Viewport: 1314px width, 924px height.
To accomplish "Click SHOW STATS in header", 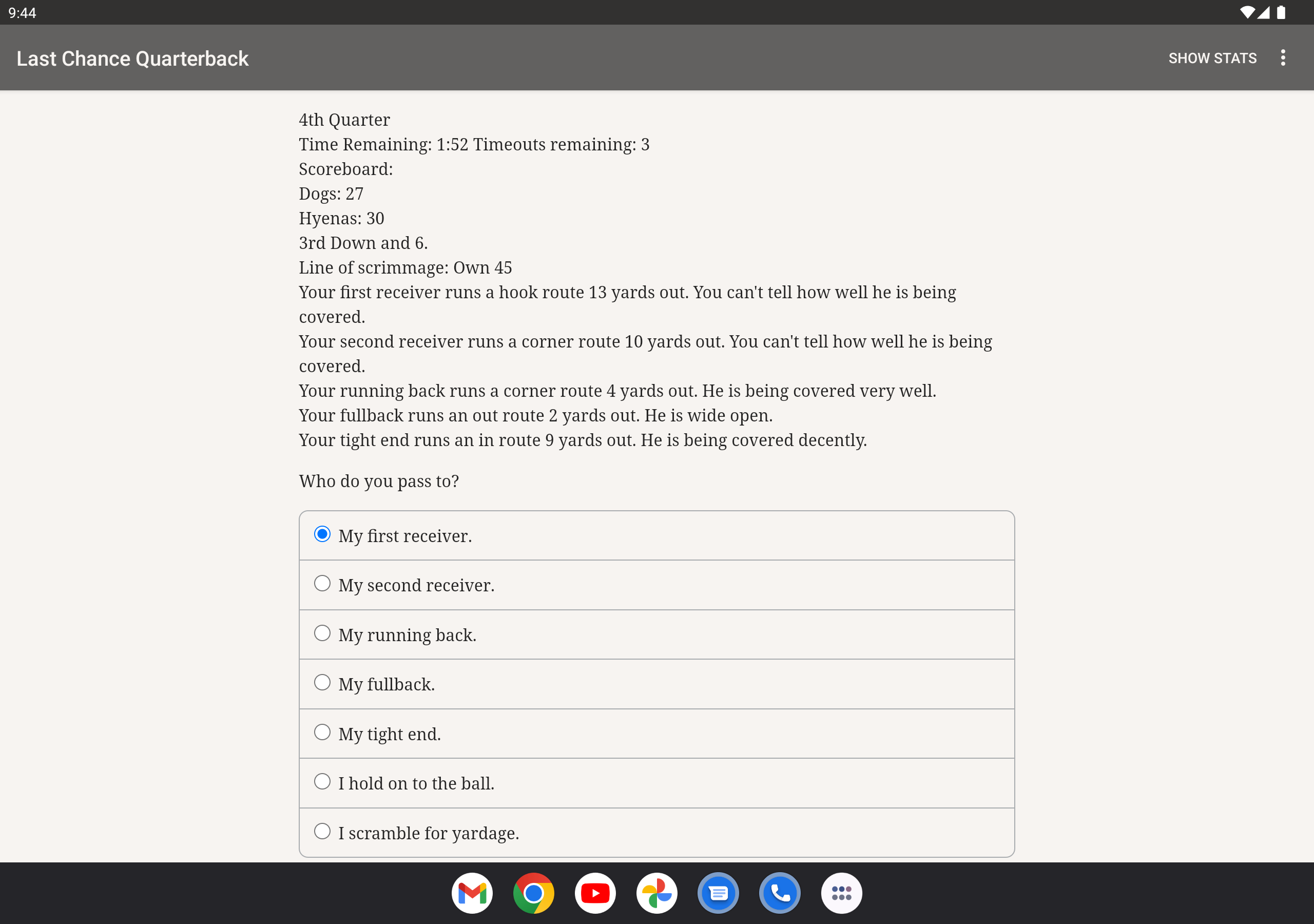I will pyautogui.click(x=1212, y=59).
